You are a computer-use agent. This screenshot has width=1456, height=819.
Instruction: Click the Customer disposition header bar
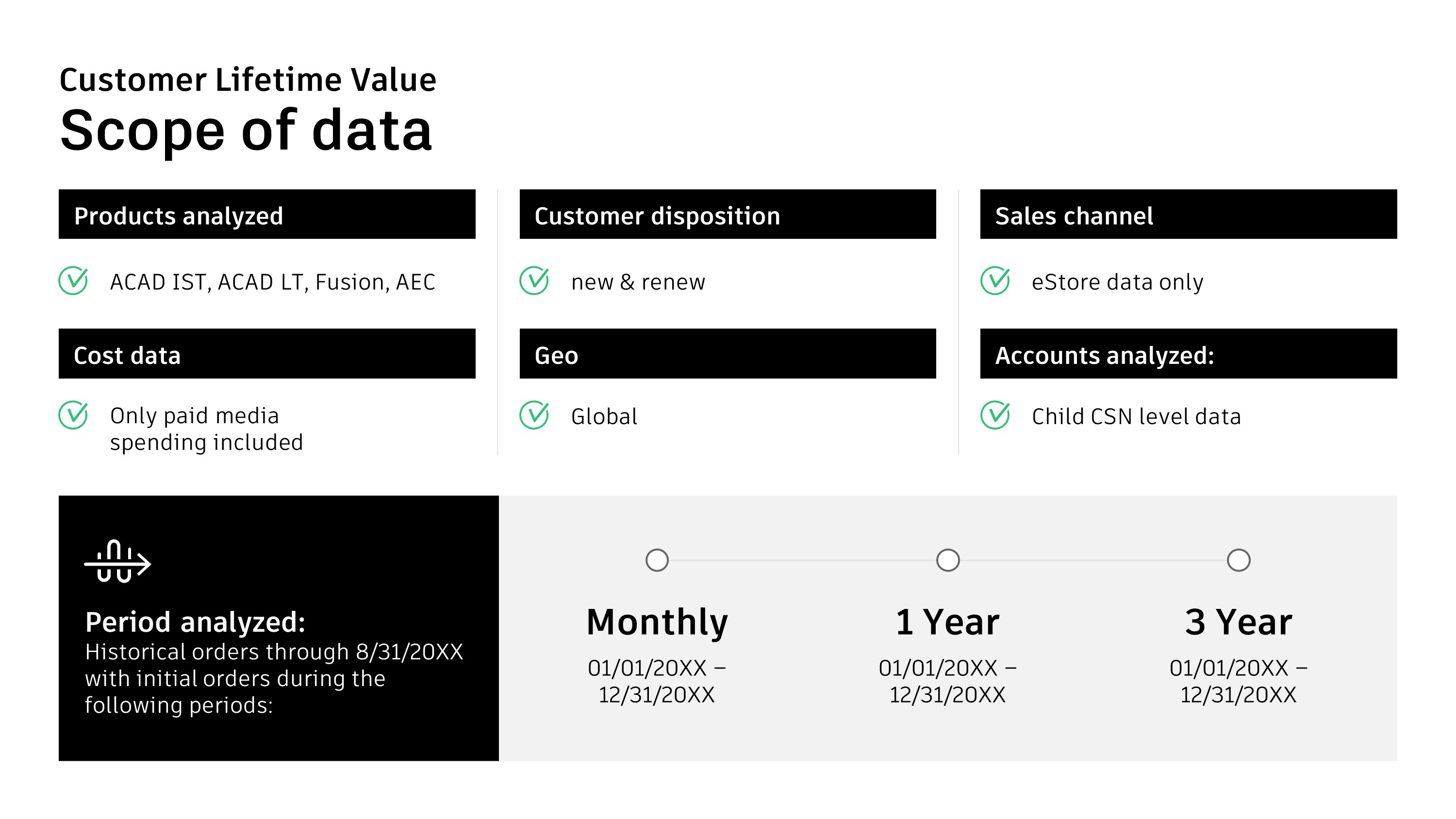coord(728,214)
